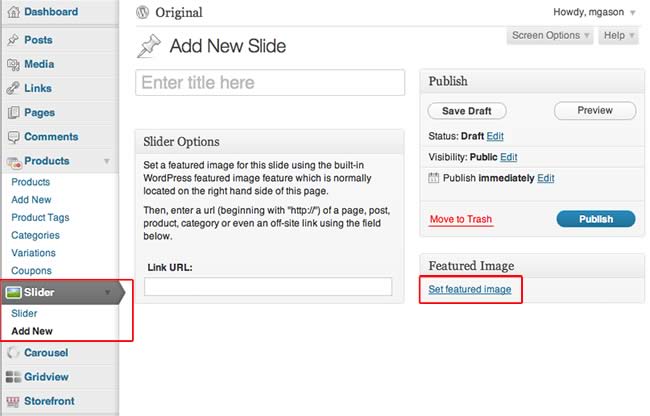
Task: Click the blue Publish button
Action: (597, 219)
